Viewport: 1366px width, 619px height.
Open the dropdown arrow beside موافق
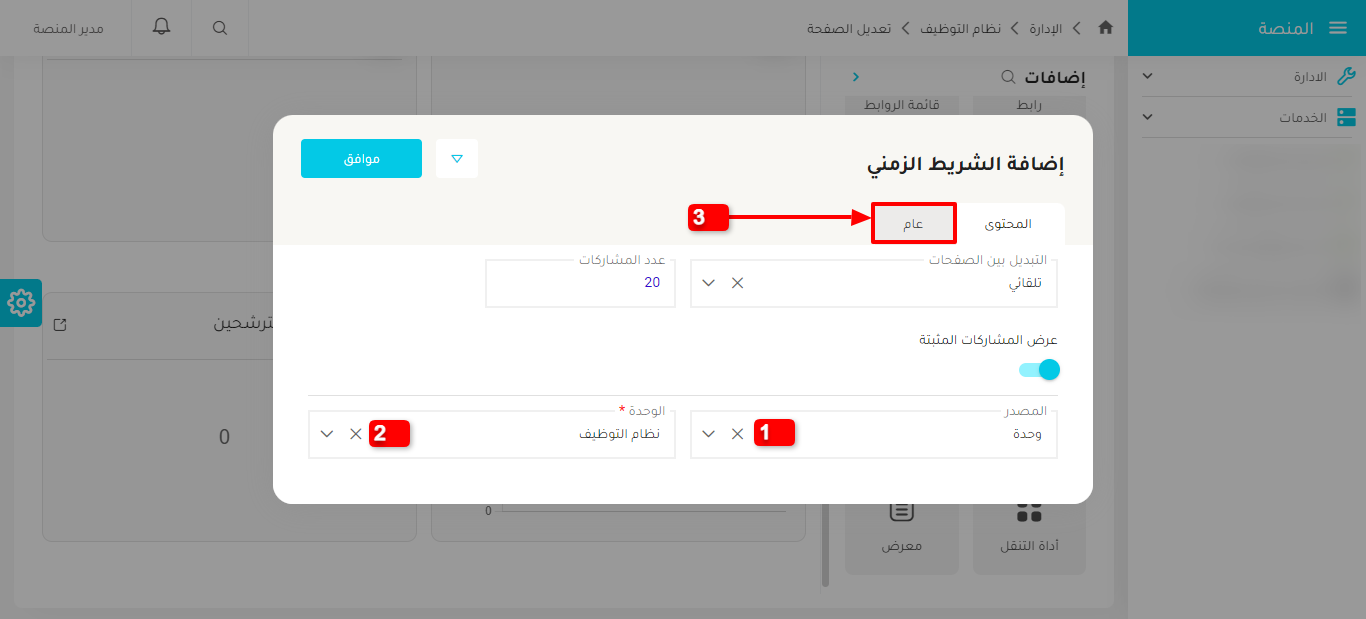(456, 158)
